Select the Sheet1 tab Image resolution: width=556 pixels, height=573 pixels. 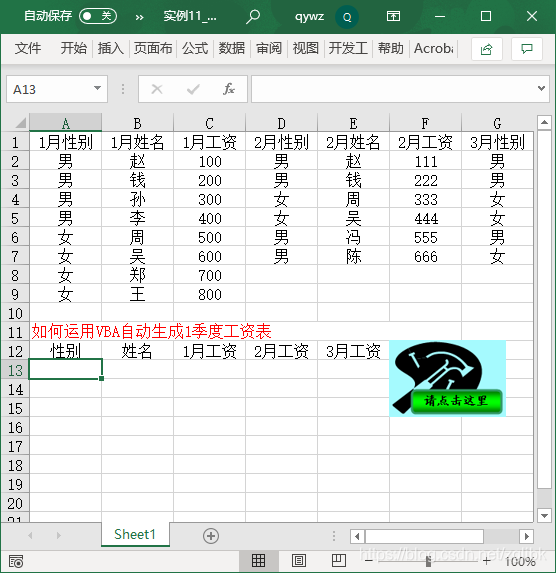click(135, 534)
